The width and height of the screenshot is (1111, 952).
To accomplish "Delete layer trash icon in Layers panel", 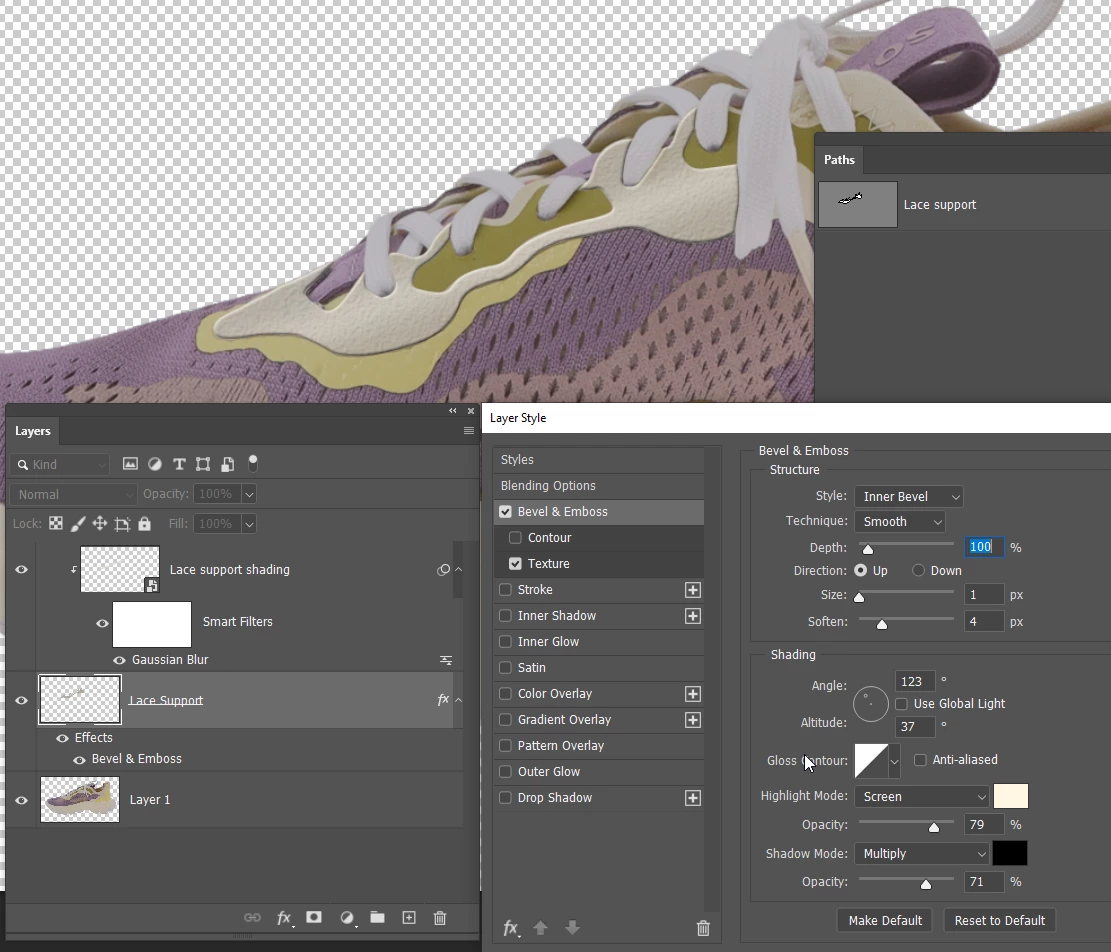I will [439, 917].
